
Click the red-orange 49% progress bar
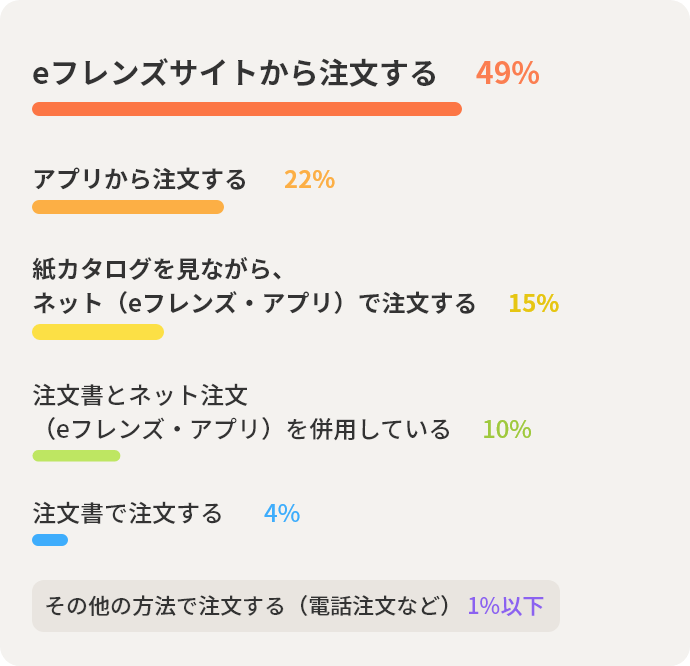[247, 109]
